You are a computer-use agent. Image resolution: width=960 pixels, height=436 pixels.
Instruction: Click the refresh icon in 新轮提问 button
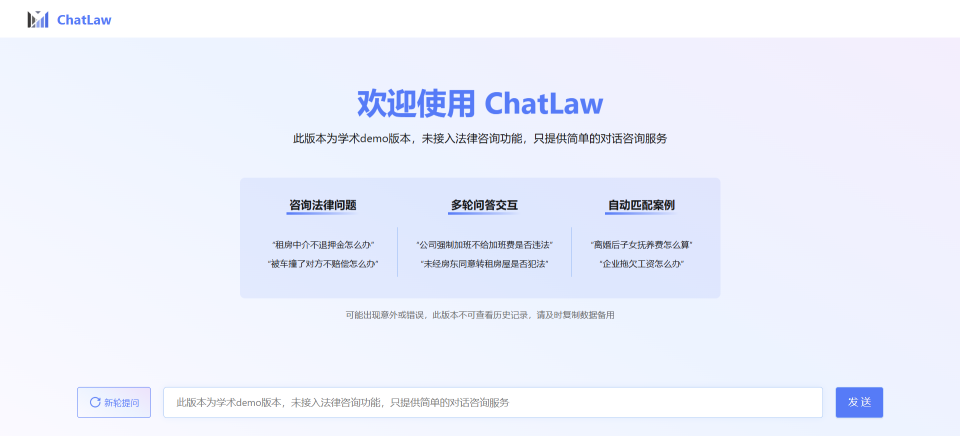[95, 402]
